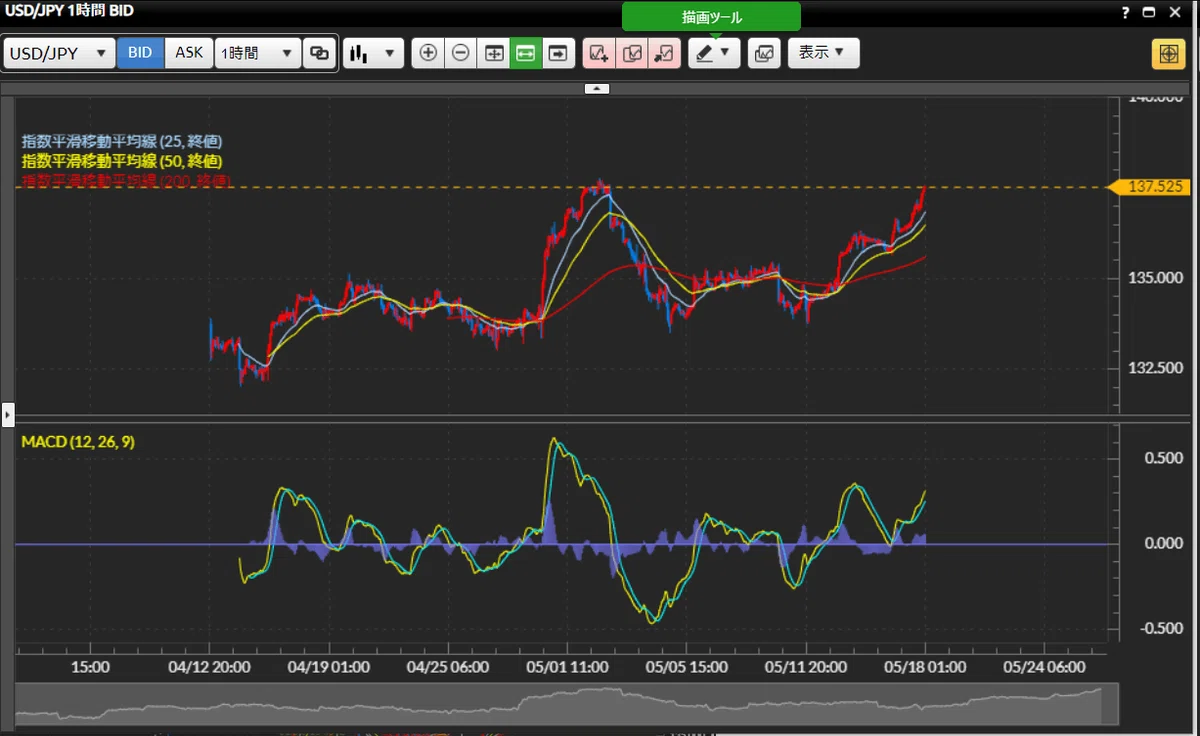Click the bottom overview navigator strip
Image resolution: width=1200 pixels, height=736 pixels.
568,704
